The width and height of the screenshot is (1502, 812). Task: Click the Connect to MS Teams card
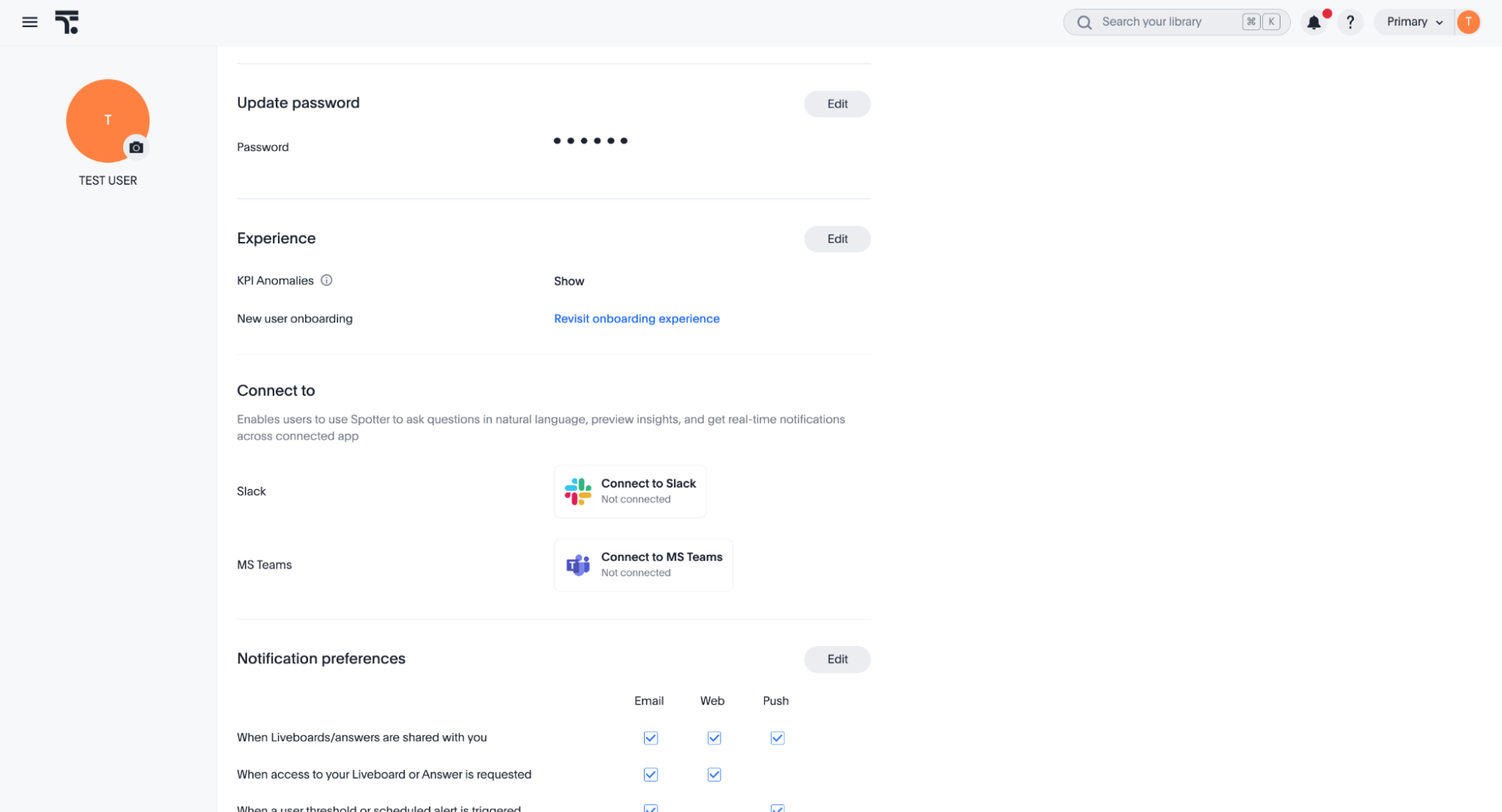[x=643, y=565]
